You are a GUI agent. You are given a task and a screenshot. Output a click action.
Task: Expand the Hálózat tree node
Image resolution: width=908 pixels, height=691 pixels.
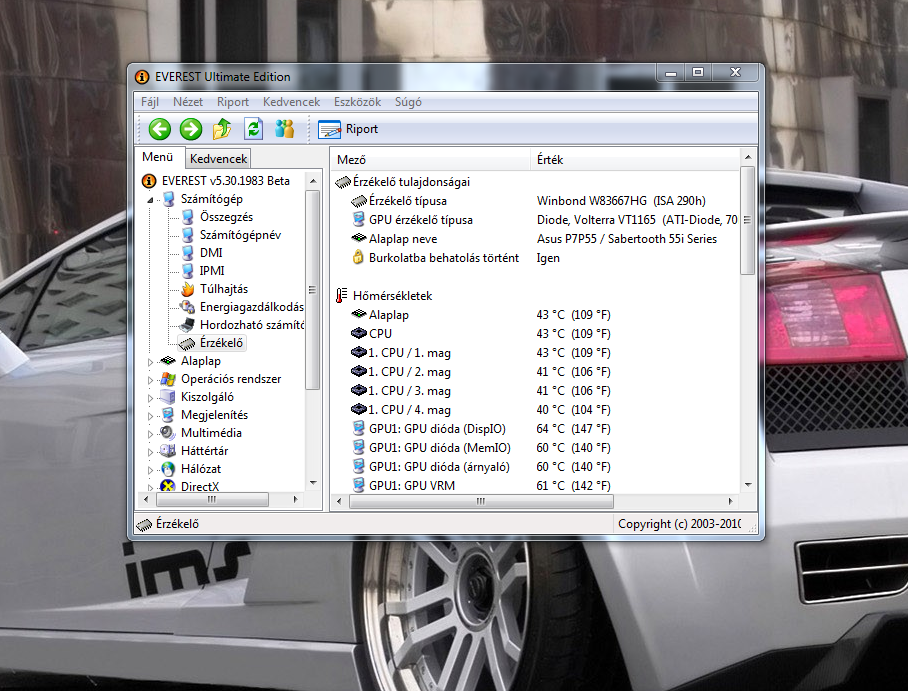(x=150, y=470)
